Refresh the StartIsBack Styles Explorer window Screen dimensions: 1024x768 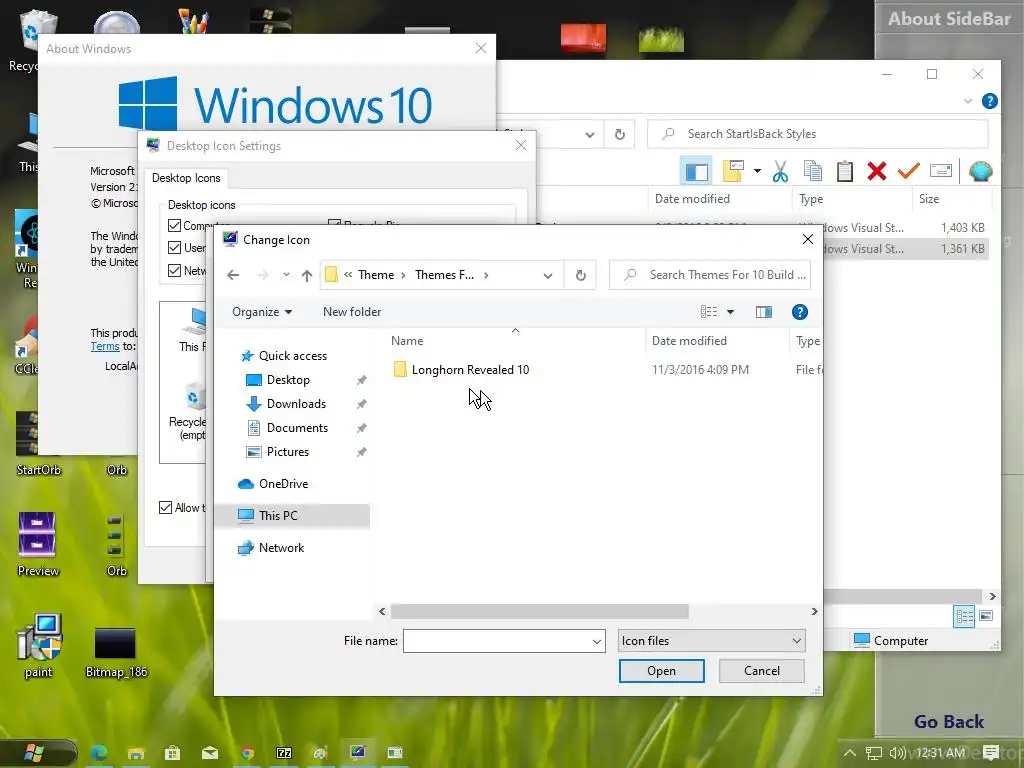pyautogui.click(x=620, y=134)
